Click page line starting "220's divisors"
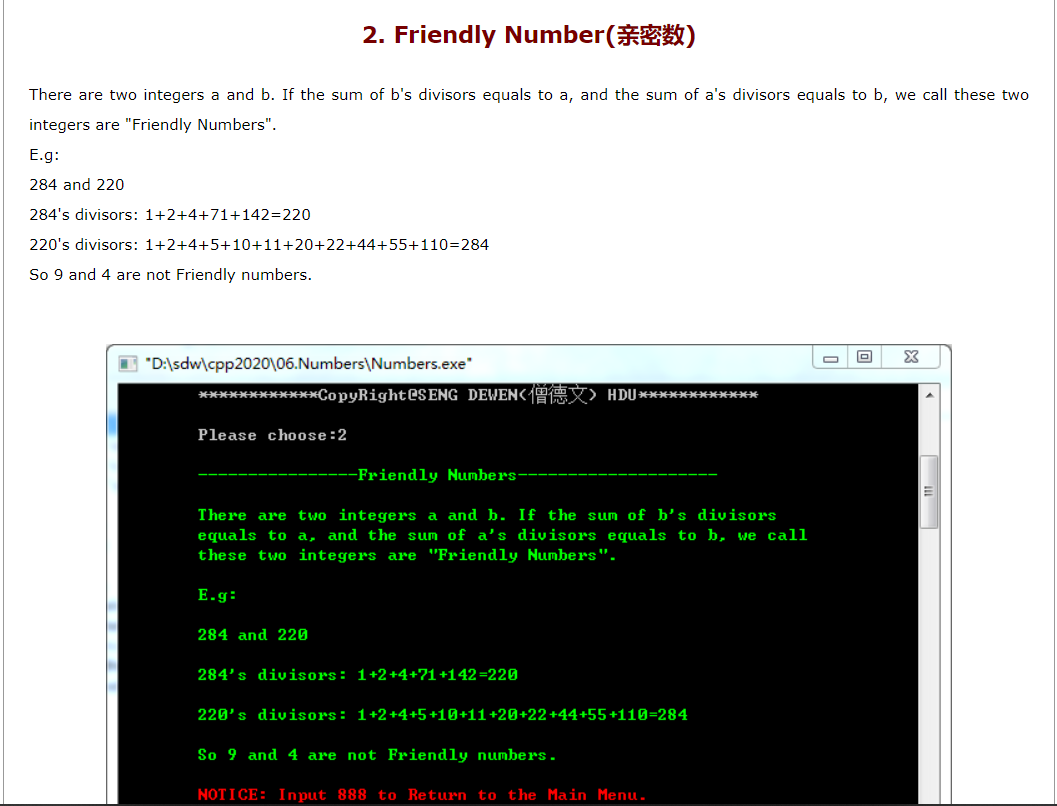The height and width of the screenshot is (806, 1057). (259, 245)
